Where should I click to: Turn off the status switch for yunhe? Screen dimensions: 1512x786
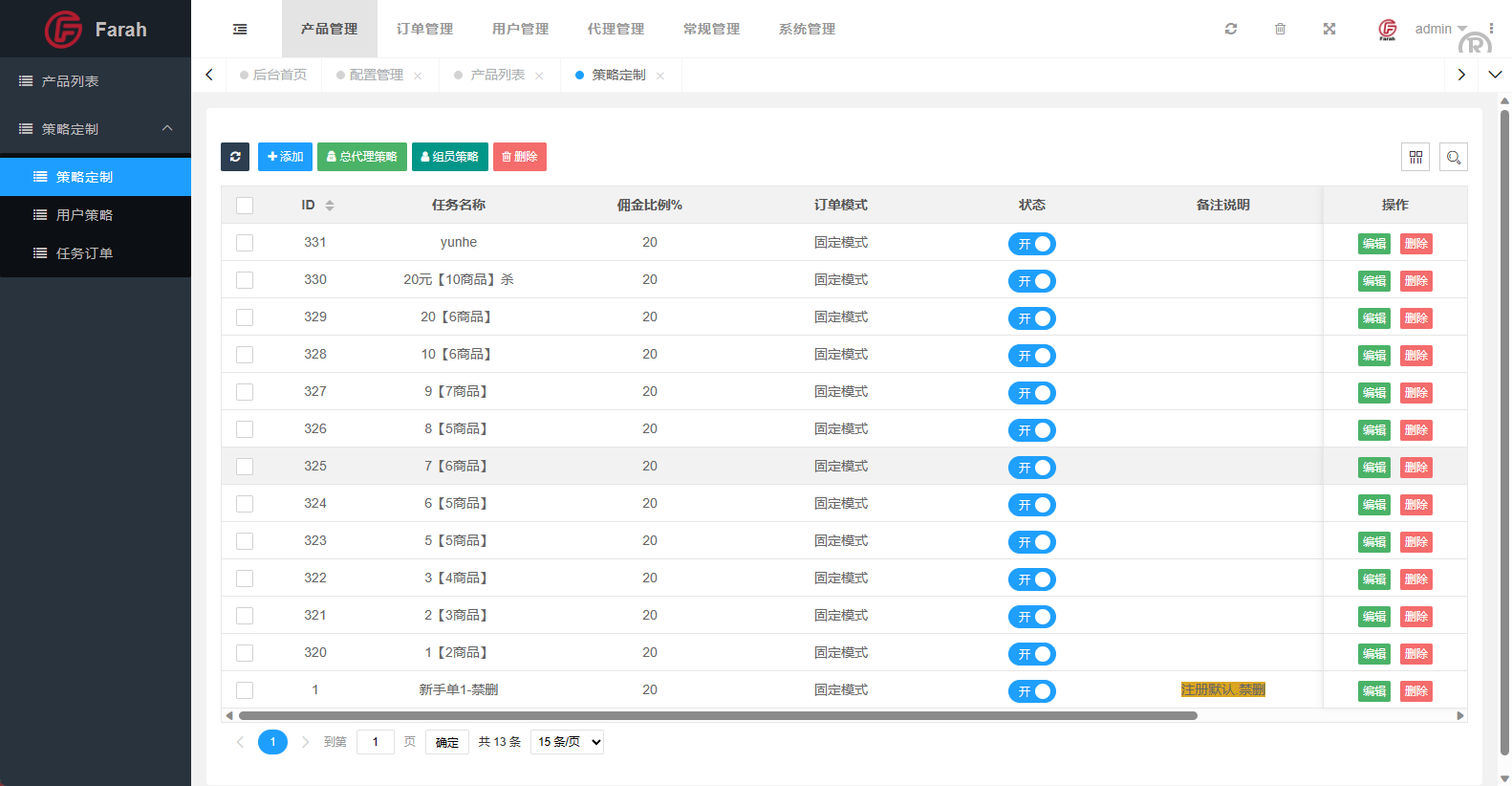(1032, 244)
